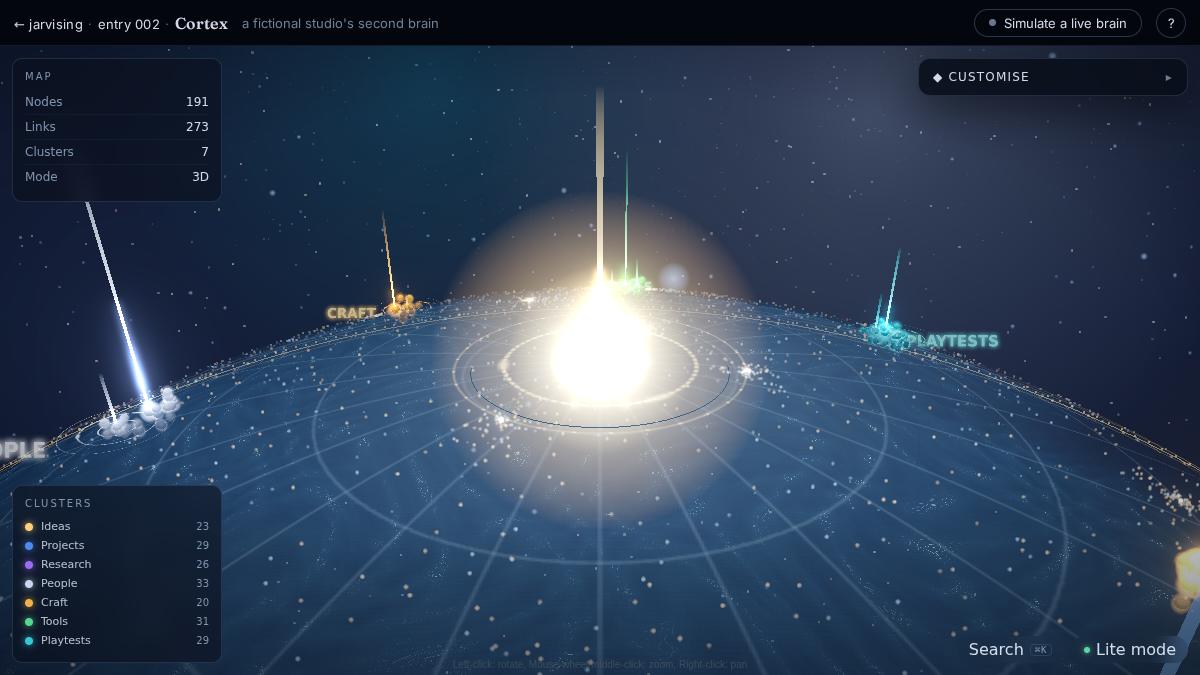This screenshot has height=675, width=1200.
Task: Click the green Tools color dot
Action: coord(29,622)
